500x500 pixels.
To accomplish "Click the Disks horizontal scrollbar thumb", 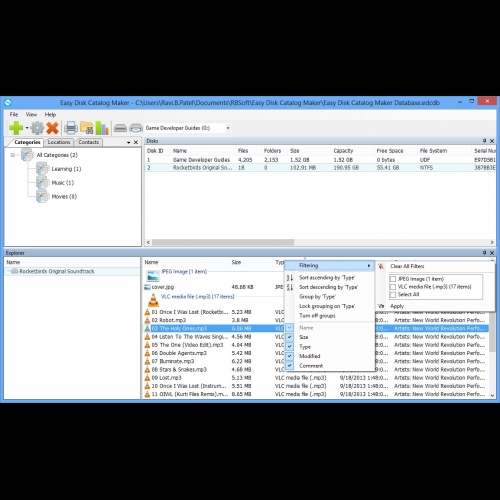I will 223,242.
